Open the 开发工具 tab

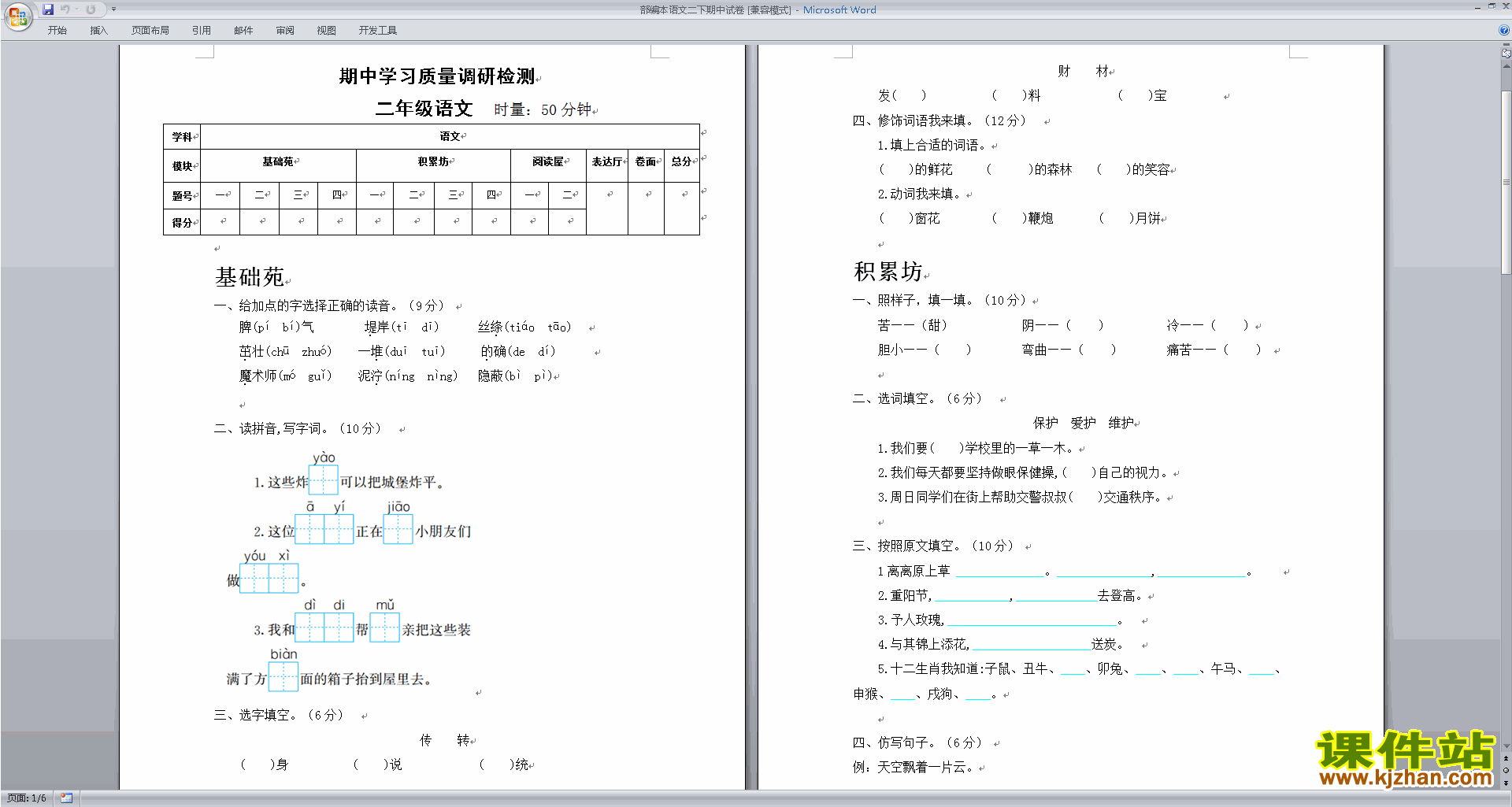click(x=378, y=31)
